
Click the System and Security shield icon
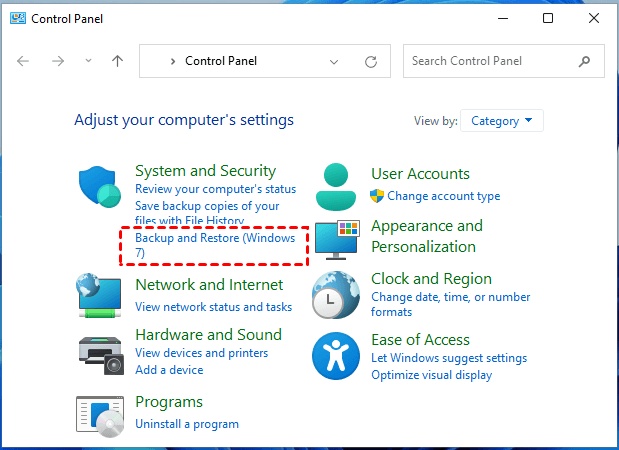100,186
